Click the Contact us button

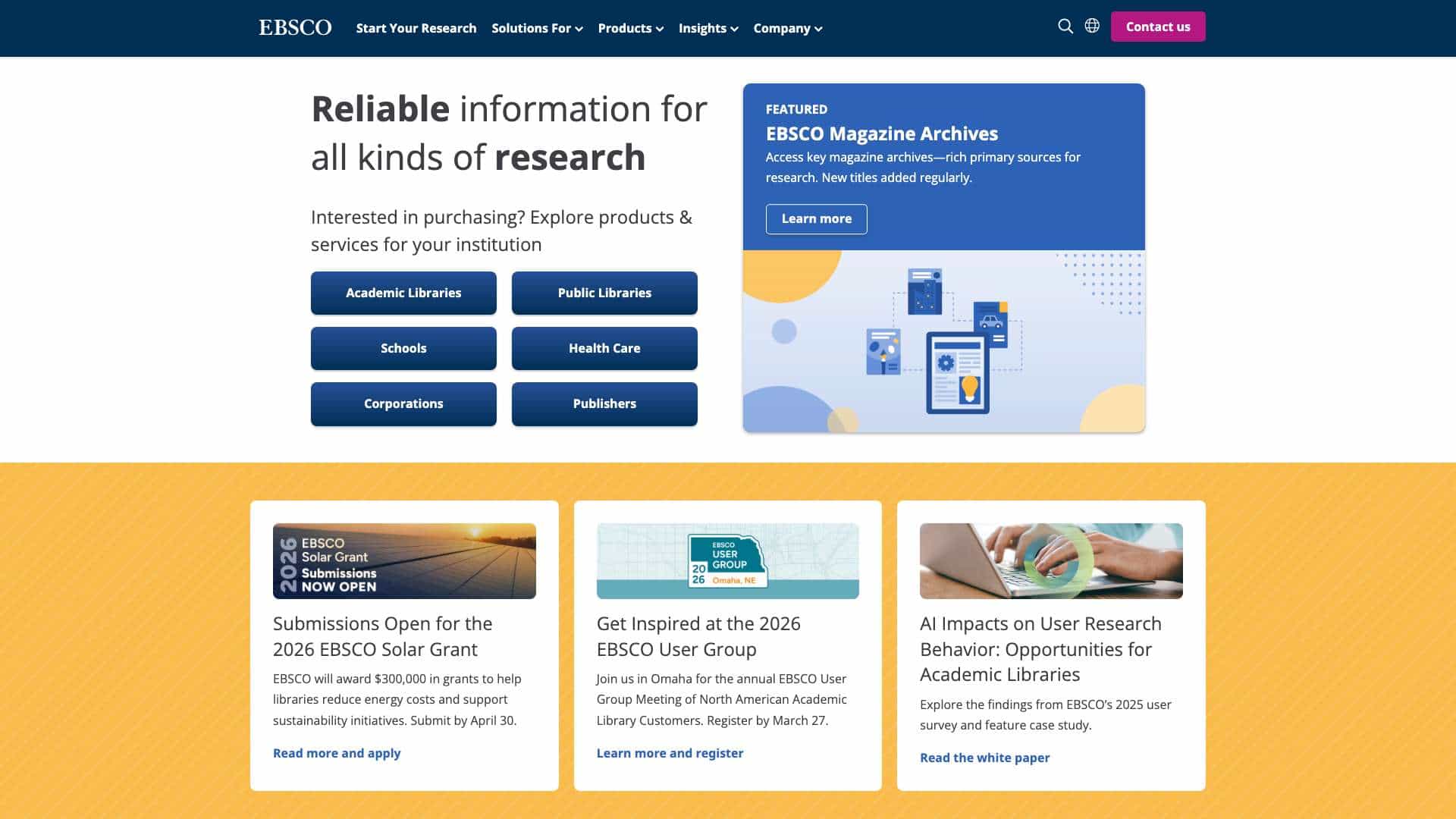[1158, 27]
